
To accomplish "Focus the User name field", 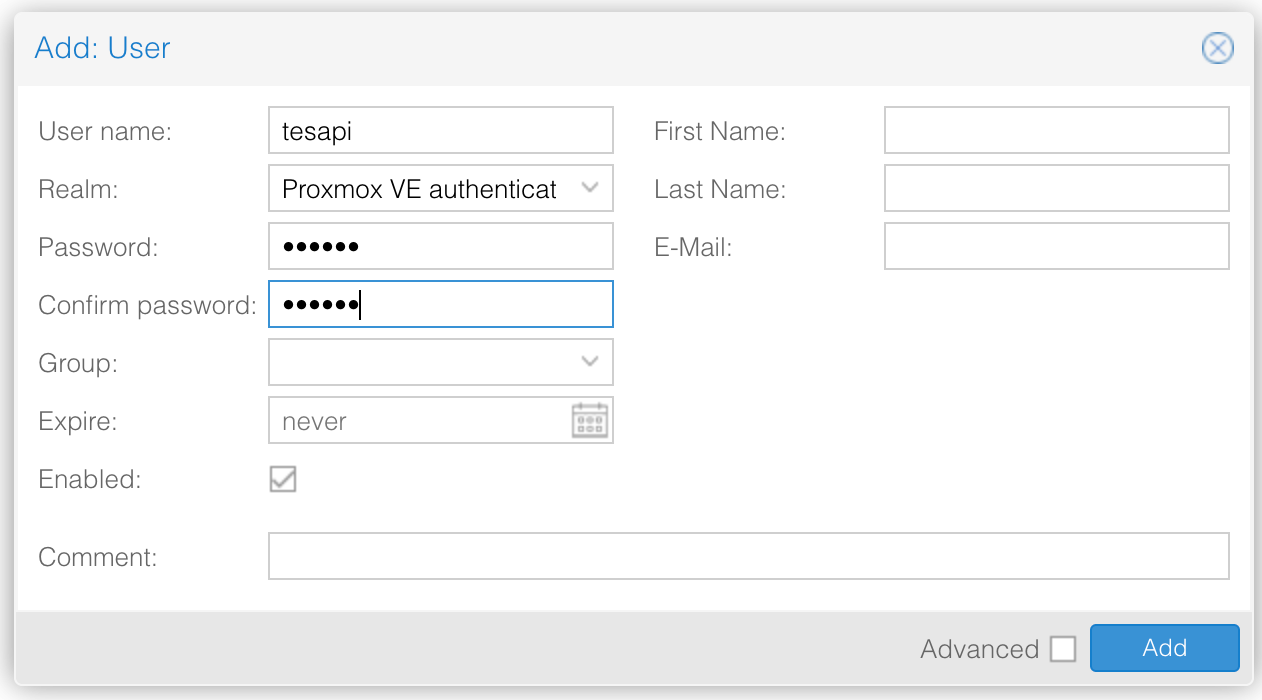I will [x=440, y=131].
